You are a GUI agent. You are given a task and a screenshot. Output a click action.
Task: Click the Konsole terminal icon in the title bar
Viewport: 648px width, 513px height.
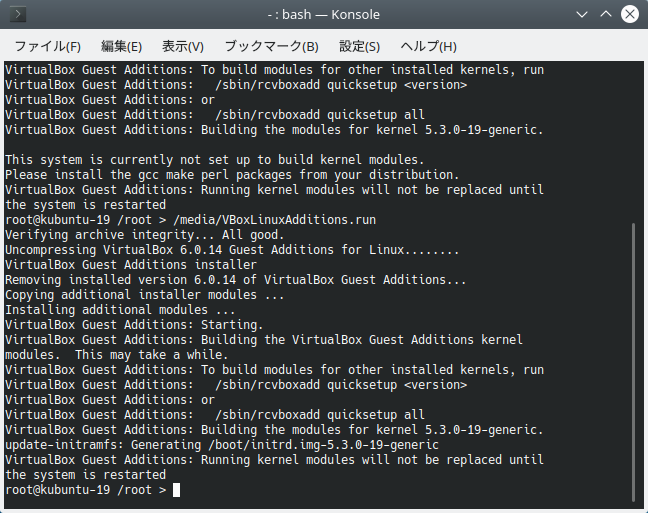pos(18,14)
